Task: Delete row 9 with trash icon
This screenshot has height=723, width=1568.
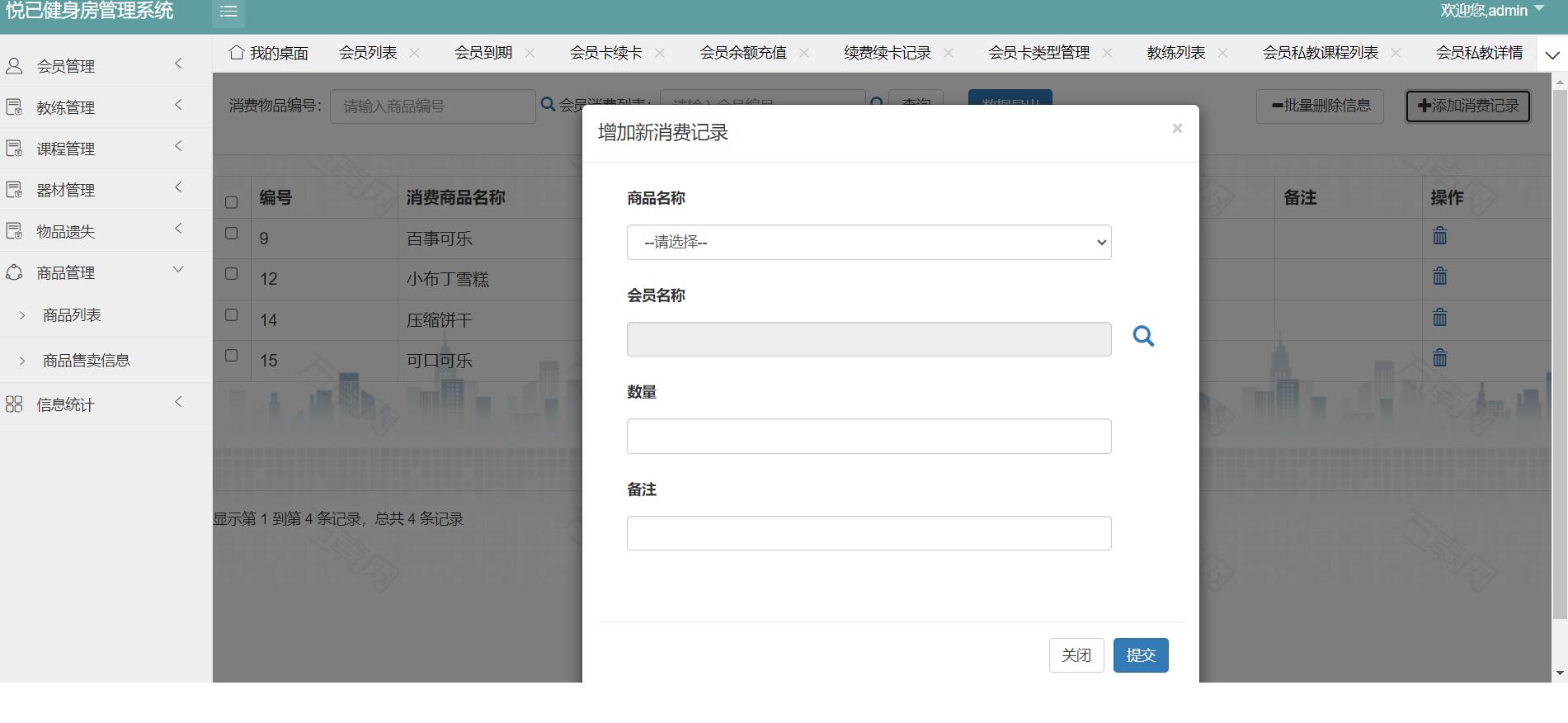Action: [1439, 236]
